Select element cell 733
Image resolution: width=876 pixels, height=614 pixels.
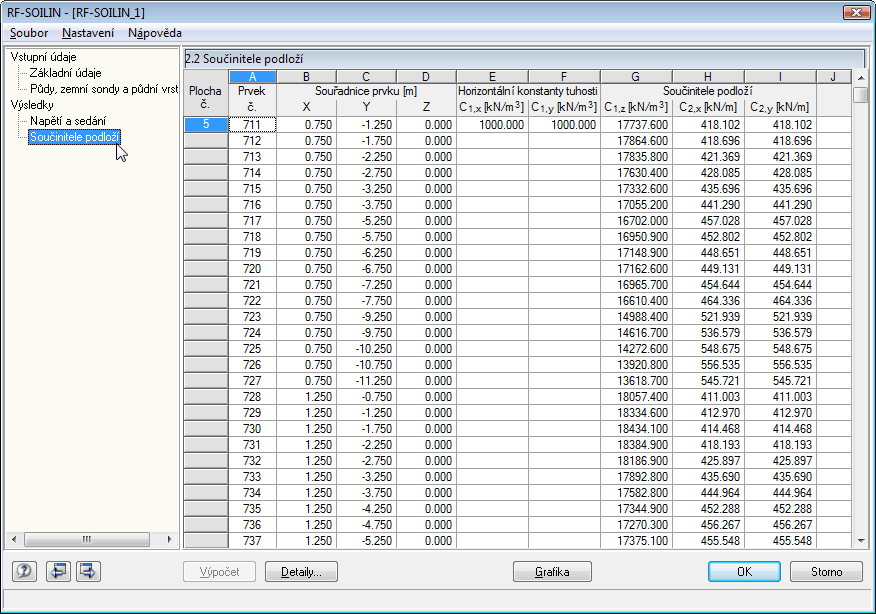pyautogui.click(x=253, y=477)
